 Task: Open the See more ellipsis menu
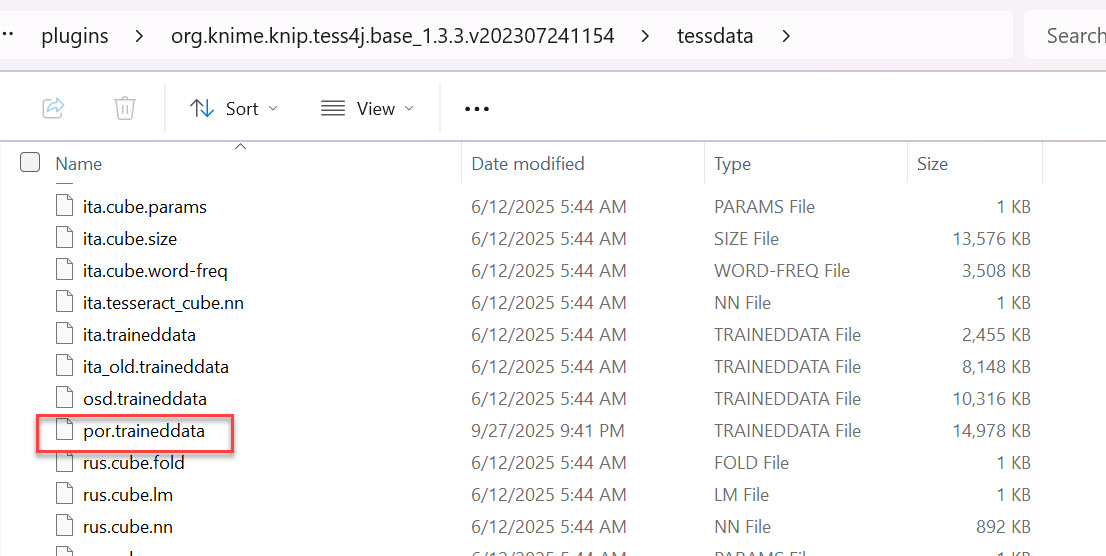[477, 109]
